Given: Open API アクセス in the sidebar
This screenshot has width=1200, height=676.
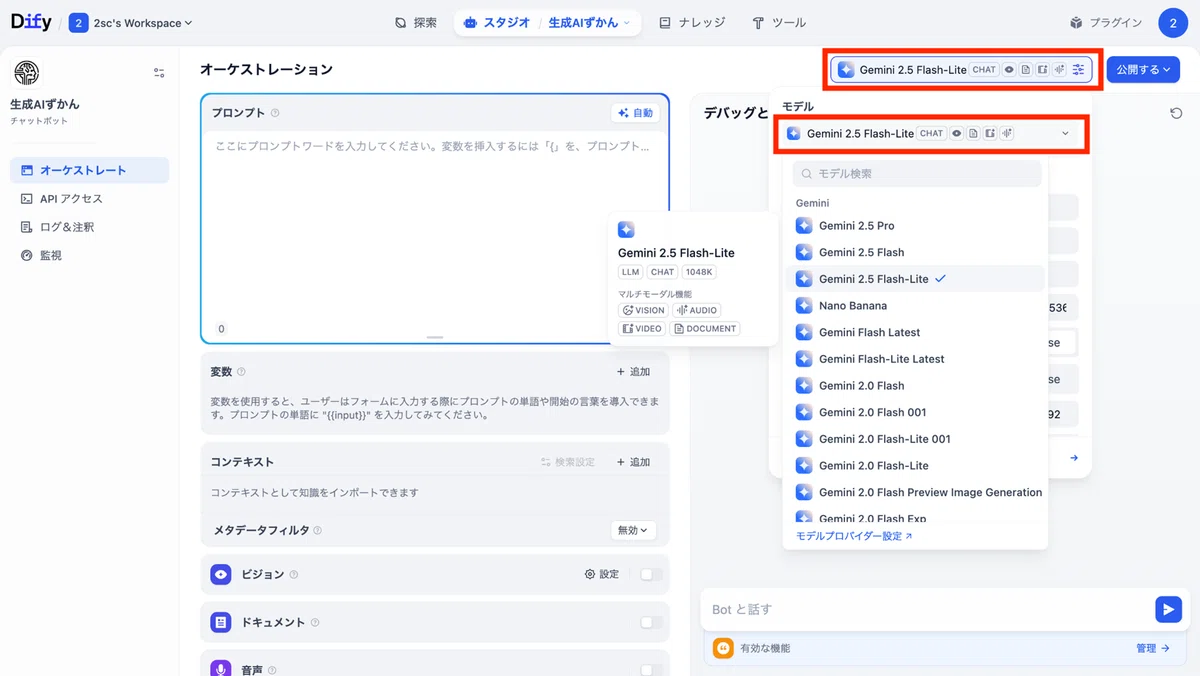Looking at the screenshot, I should pyautogui.click(x=90, y=199).
